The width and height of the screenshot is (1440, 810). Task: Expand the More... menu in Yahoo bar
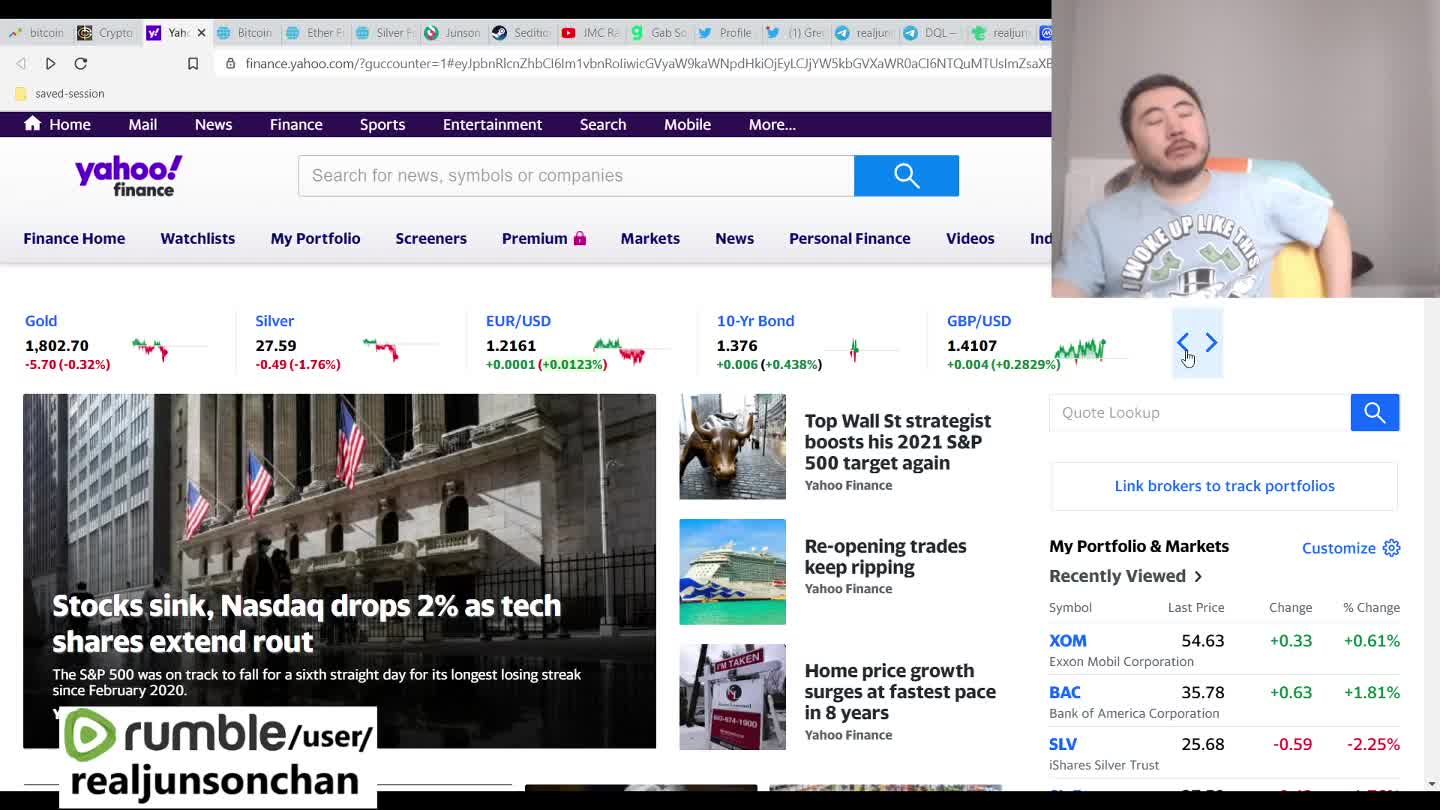click(772, 124)
